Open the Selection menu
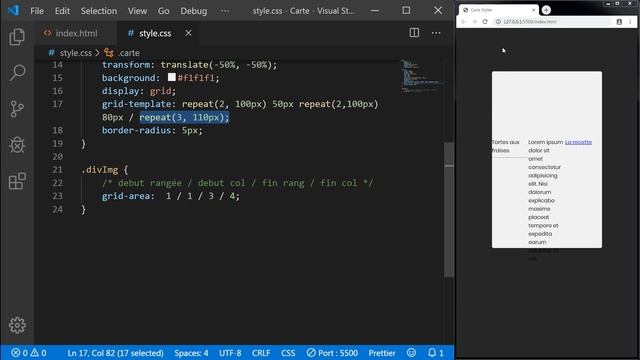This screenshot has width=640, height=360. 98,11
